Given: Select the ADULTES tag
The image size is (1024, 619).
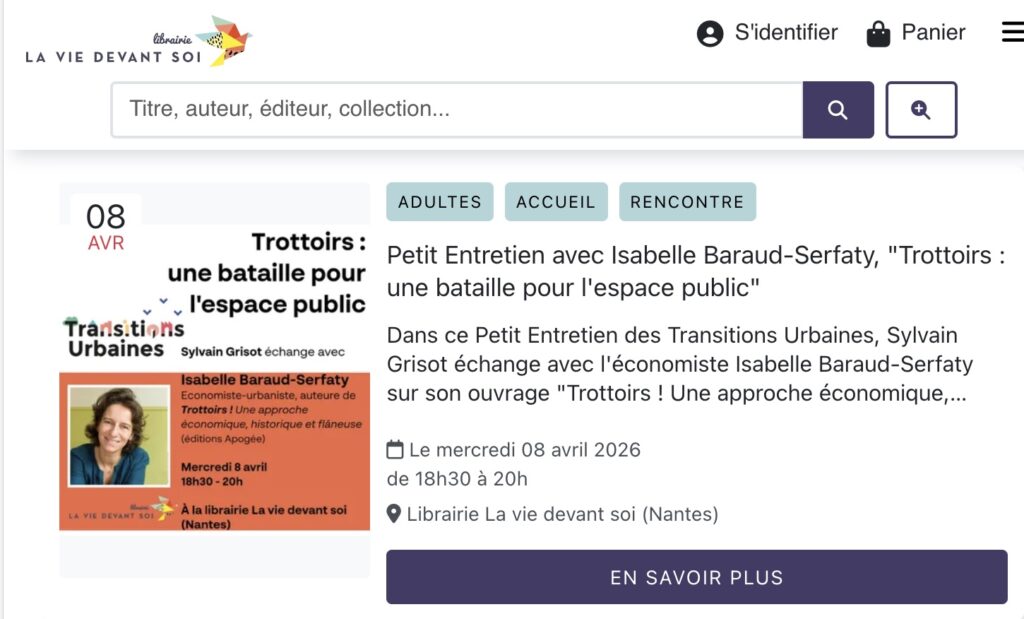Looking at the screenshot, I should click(439, 202).
